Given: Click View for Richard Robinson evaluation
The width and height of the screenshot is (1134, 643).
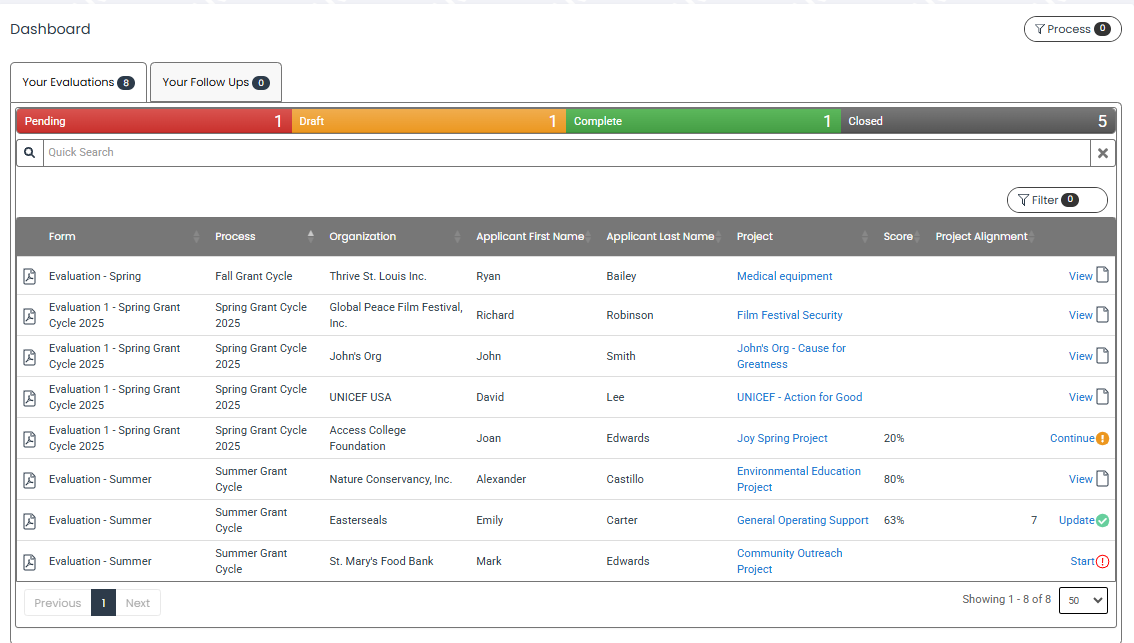Looking at the screenshot, I should tap(1080, 315).
